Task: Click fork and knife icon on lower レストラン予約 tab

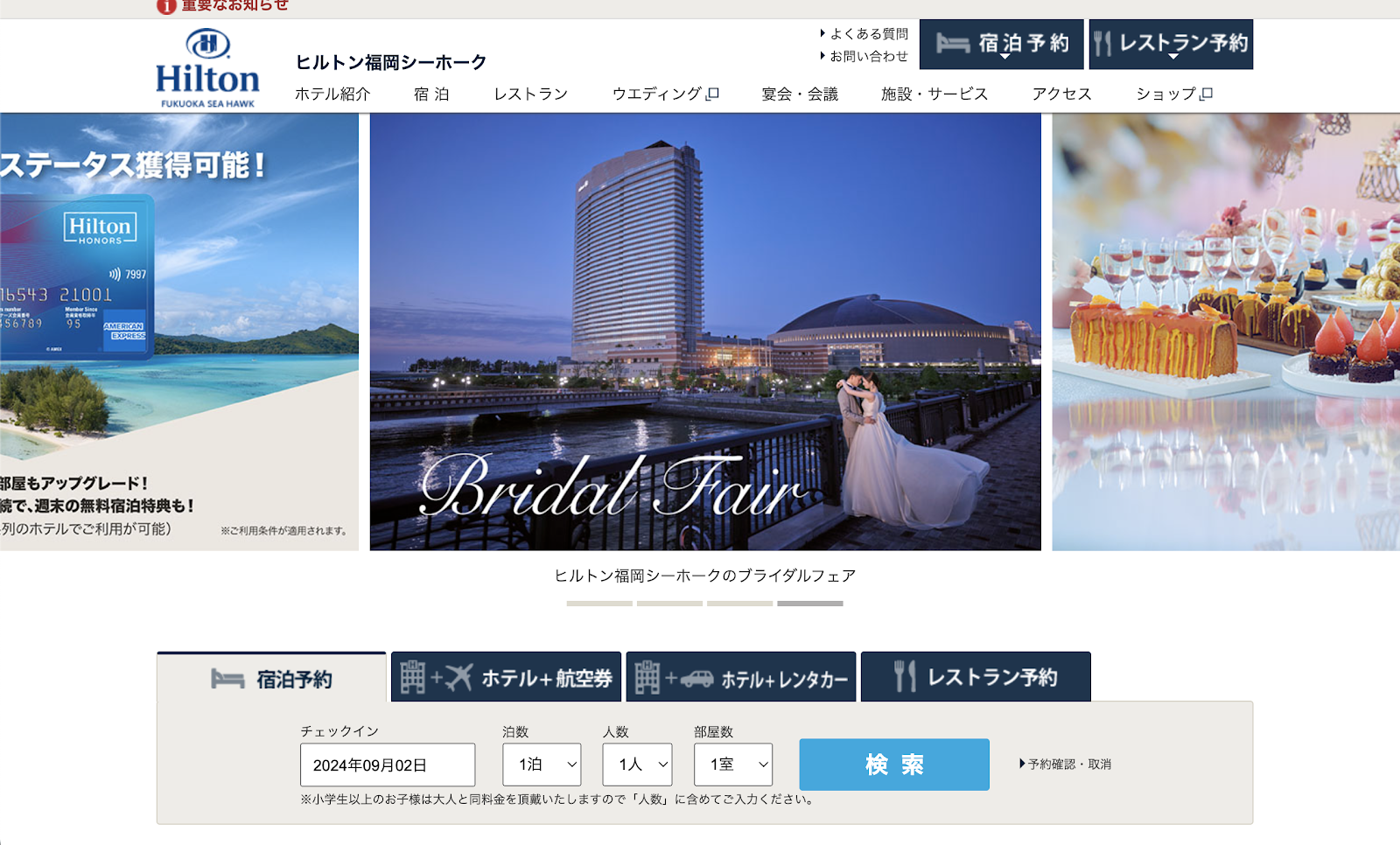Action: [x=905, y=676]
